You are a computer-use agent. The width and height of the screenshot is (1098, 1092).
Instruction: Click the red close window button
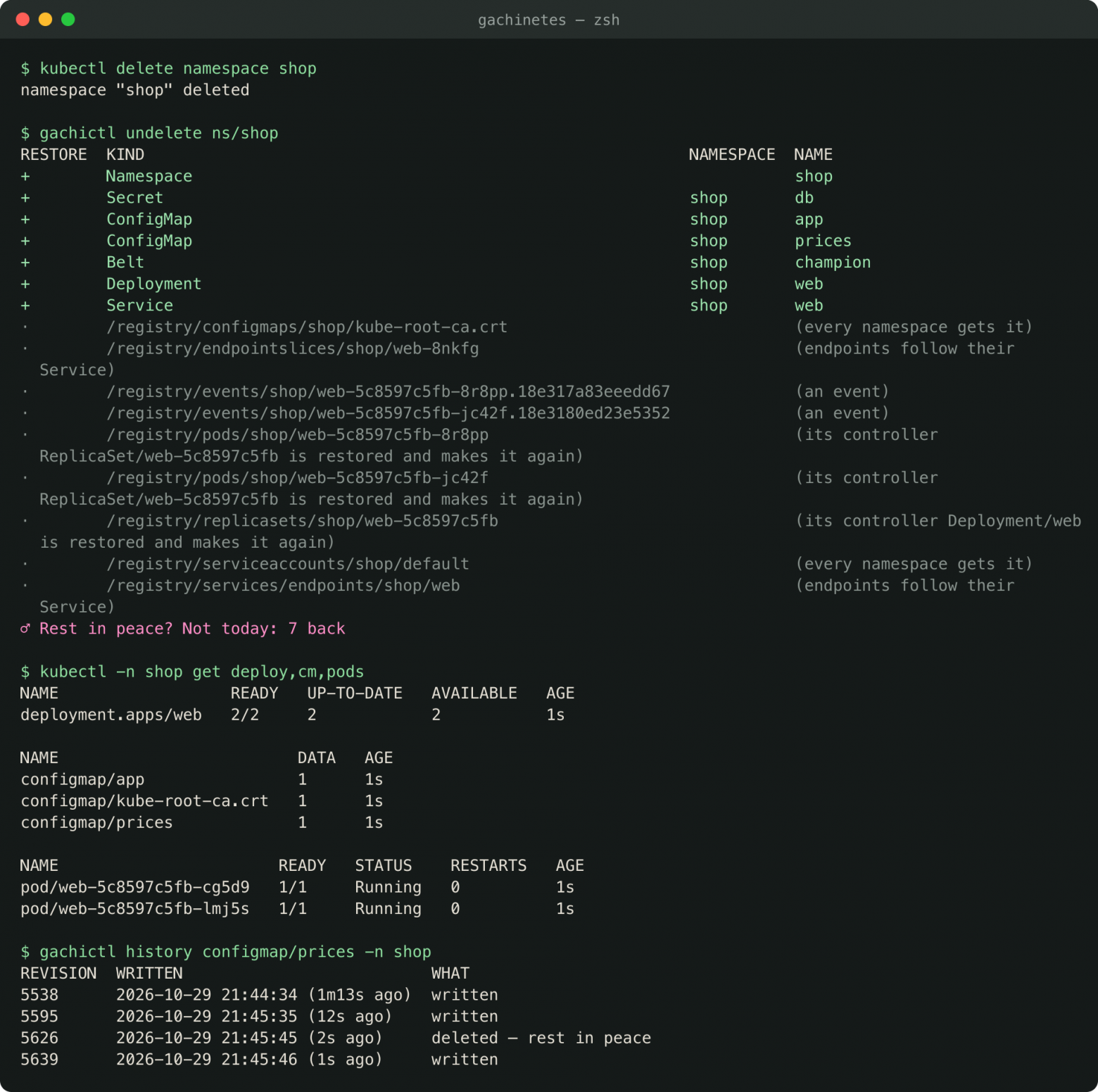tap(23, 20)
